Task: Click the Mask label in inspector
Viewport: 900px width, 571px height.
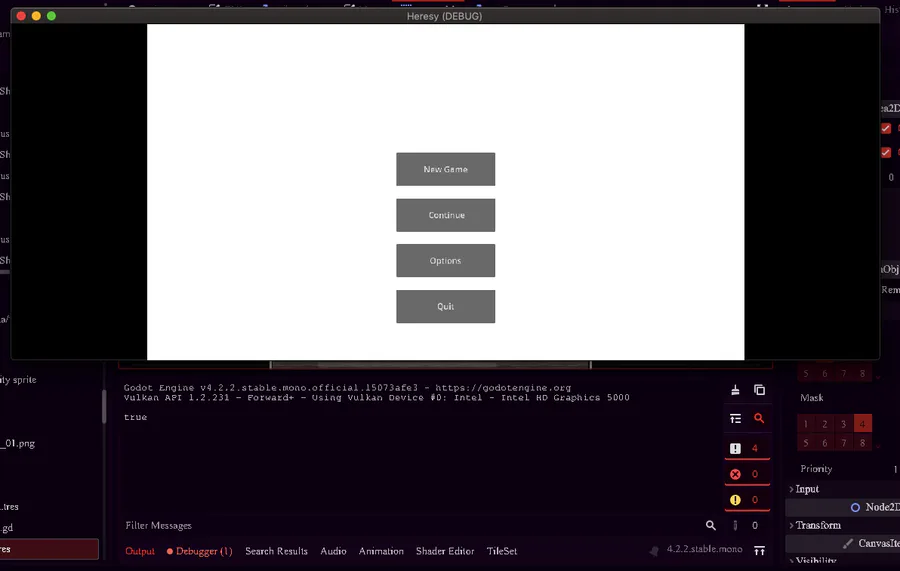Action: click(x=812, y=398)
